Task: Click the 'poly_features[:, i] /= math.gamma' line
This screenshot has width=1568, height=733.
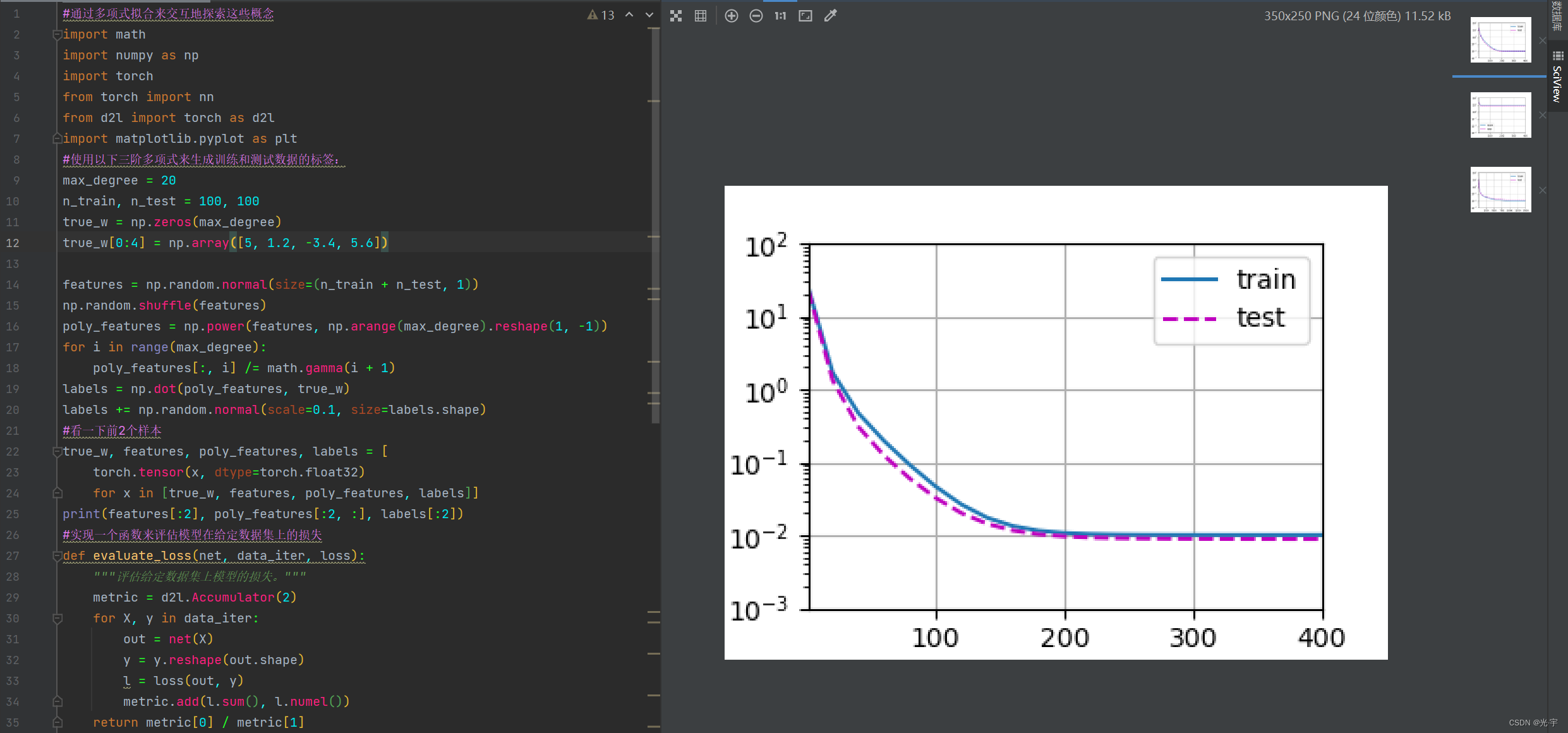Action: coord(244,368)
